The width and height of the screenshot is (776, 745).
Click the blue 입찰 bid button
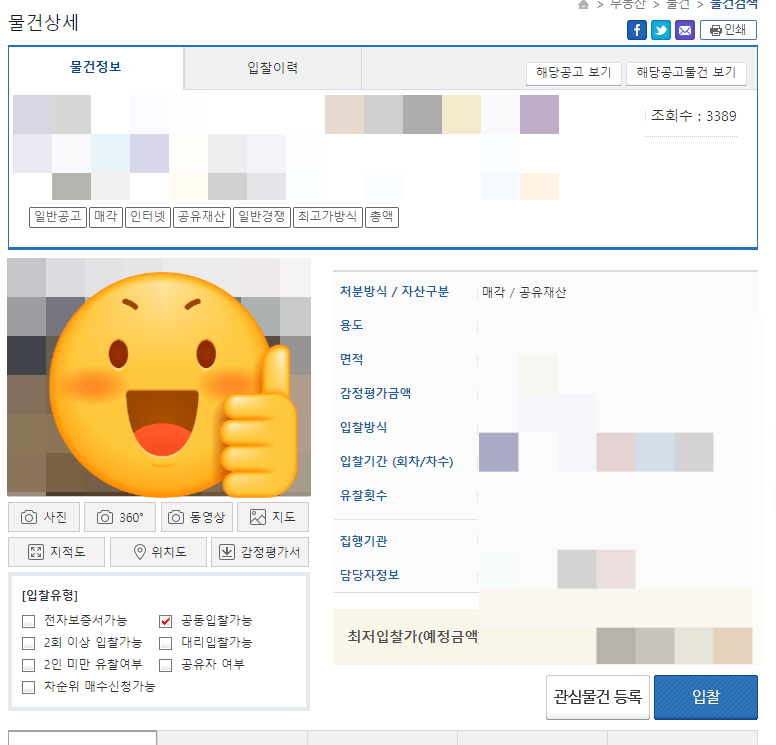click(x=706, y=697)
